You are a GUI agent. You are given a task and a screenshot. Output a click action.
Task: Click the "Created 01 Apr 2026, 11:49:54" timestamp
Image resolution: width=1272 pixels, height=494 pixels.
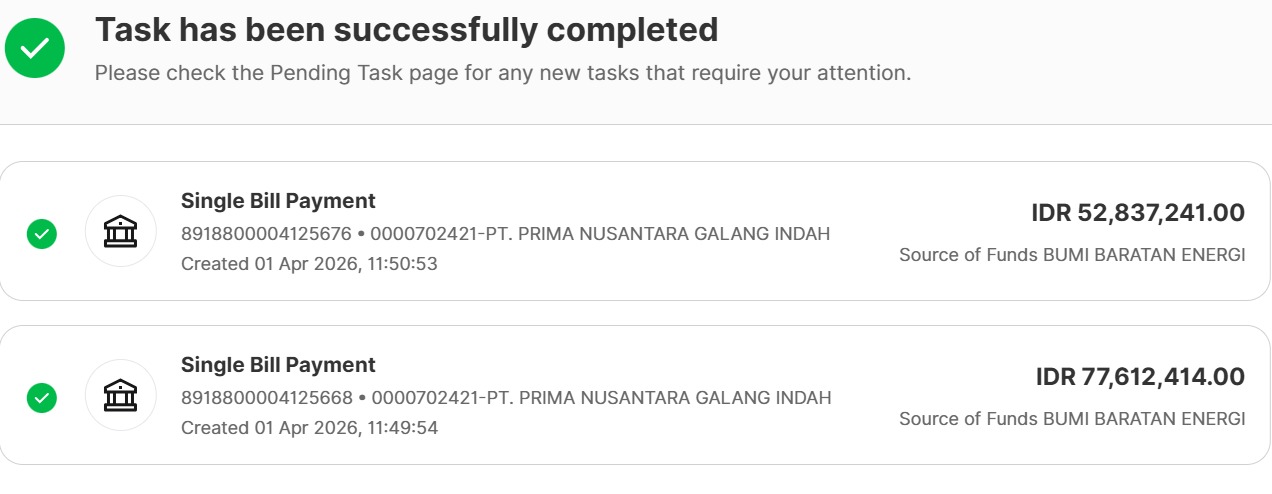point(309,428)
